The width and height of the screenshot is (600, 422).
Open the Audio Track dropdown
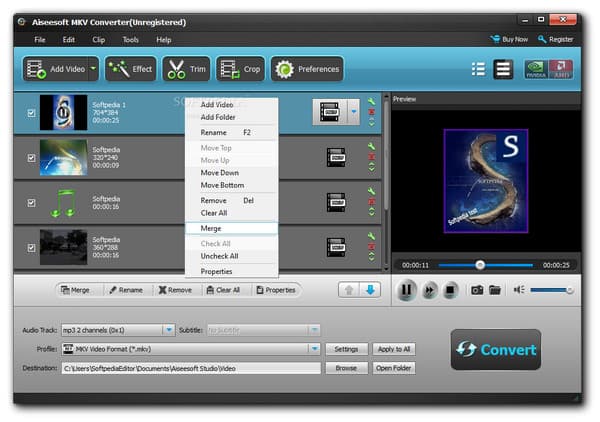[169, 330]
